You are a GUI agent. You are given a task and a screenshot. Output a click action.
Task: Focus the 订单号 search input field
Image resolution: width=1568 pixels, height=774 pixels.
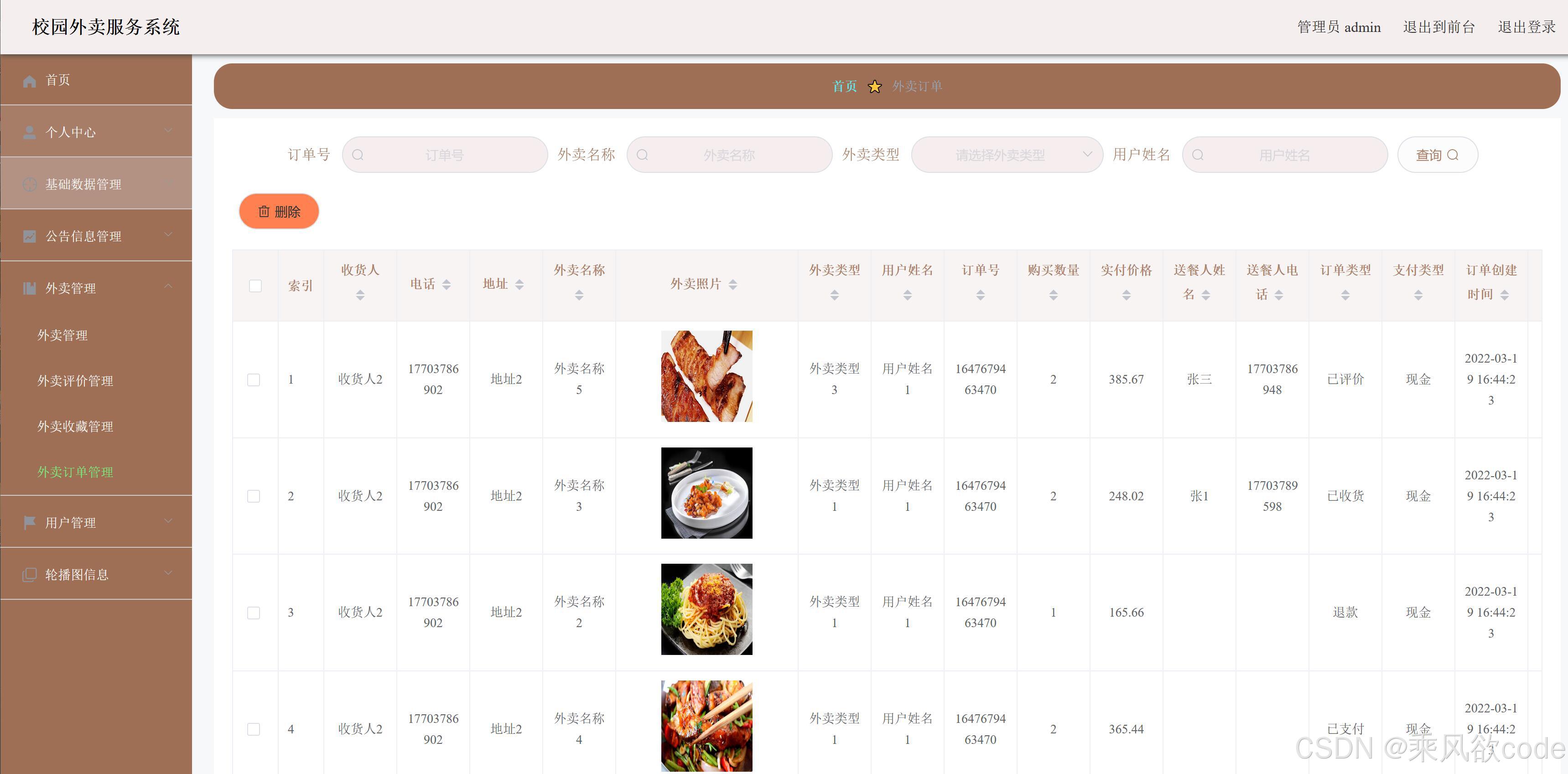(x=444, y=155)
